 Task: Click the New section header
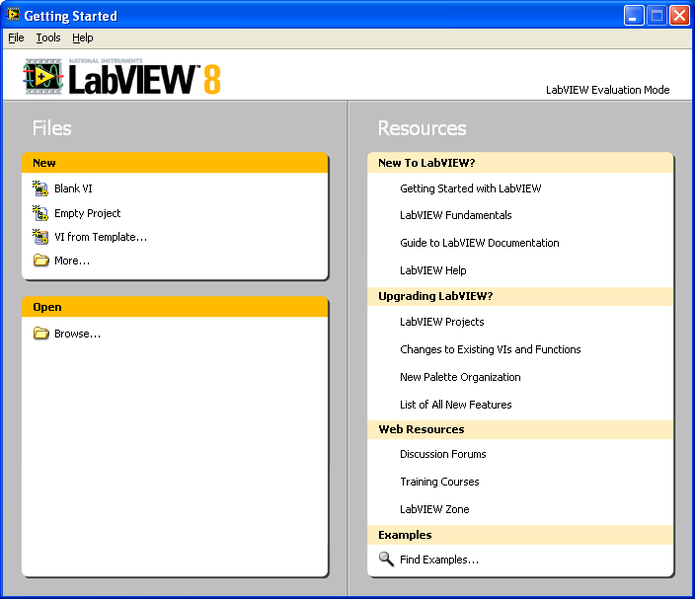click(x=175, y=163)
